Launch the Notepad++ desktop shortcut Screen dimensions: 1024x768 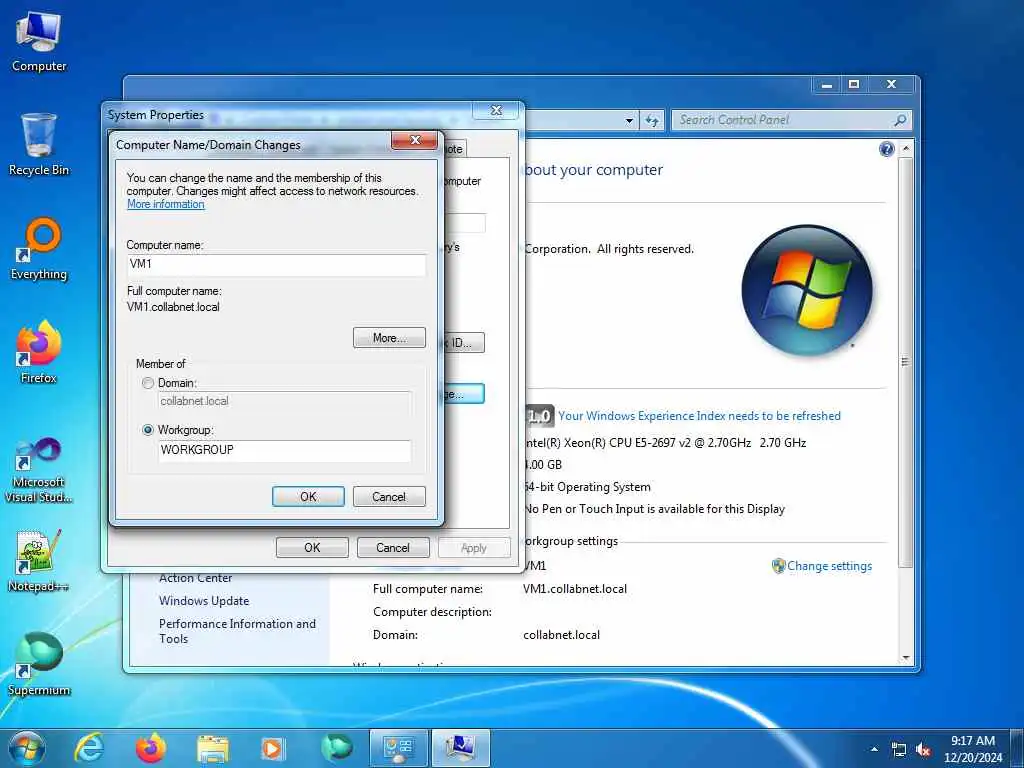click(x=39, y=560)
